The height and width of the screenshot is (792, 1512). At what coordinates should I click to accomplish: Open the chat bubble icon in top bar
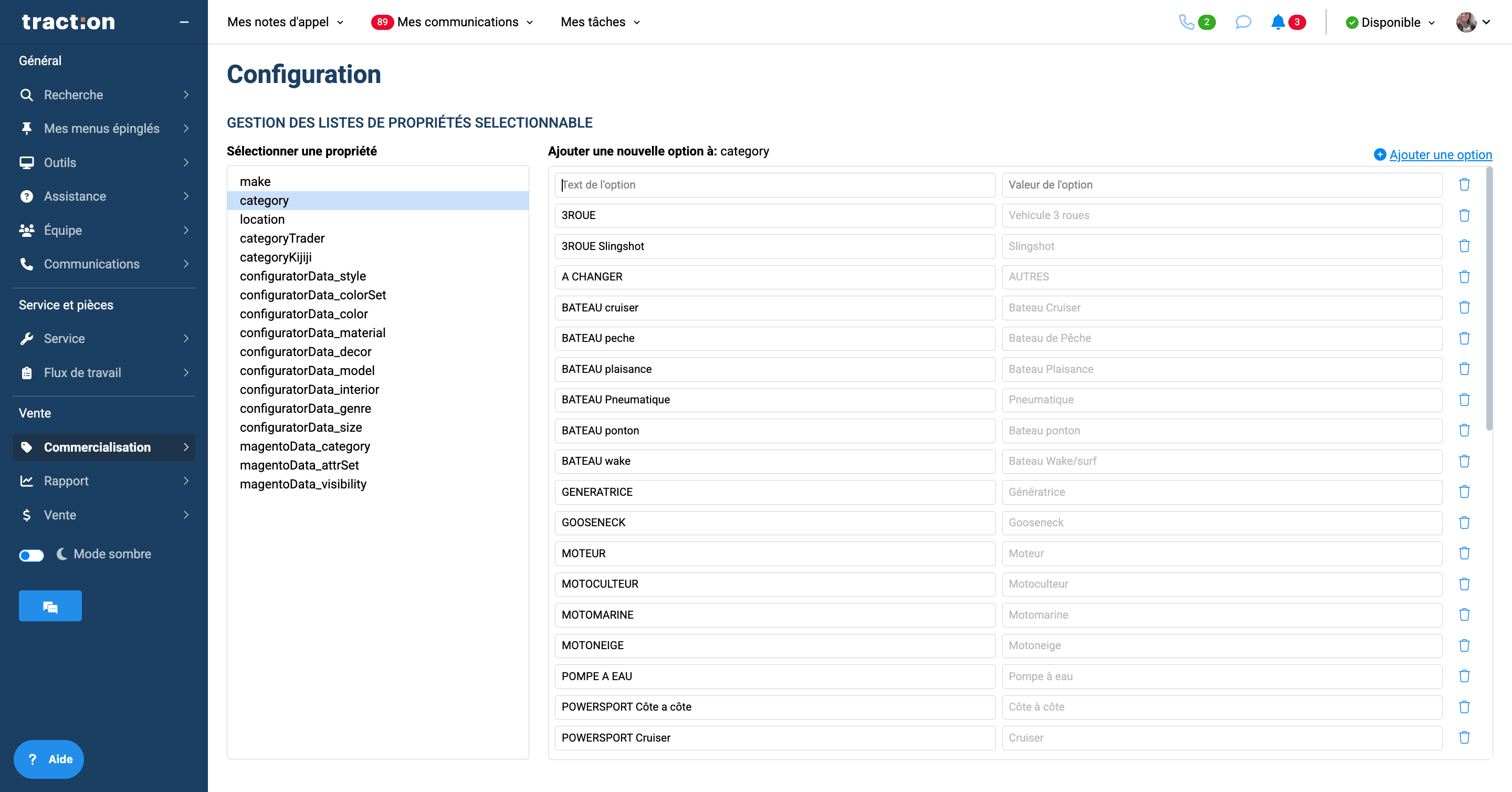pos(1243,22)
